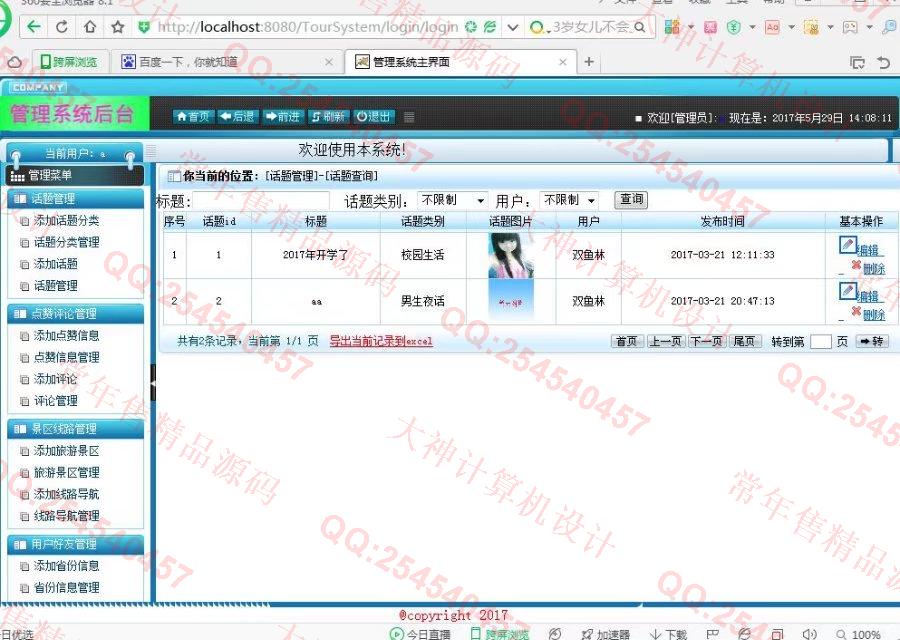Close the 管理系统主界面 tab
The height and width of the screenshot is (640, 900).
[562, 62]
